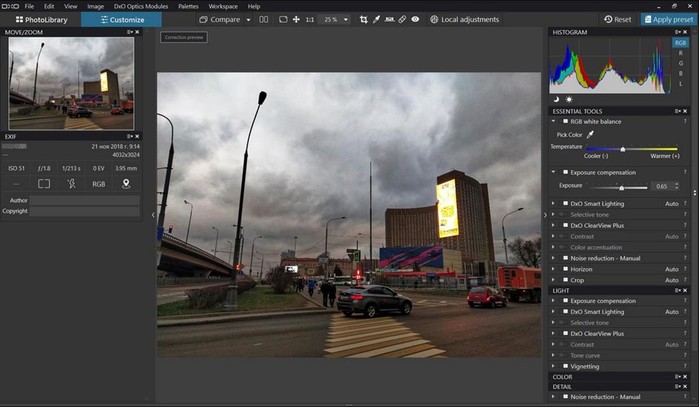Image resolution: width=699 pixels, height=407 pixels.
Task: Click the Author input field
Action: pos(84,200)
